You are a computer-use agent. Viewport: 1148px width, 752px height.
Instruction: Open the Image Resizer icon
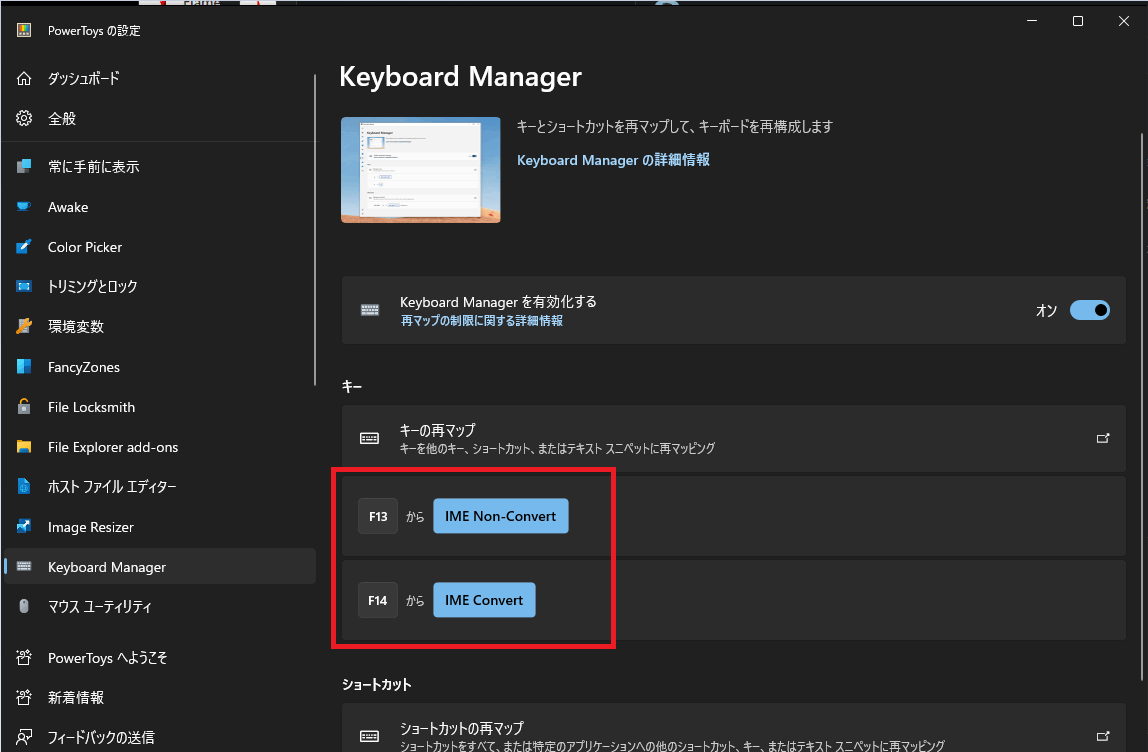click(24, 526)
